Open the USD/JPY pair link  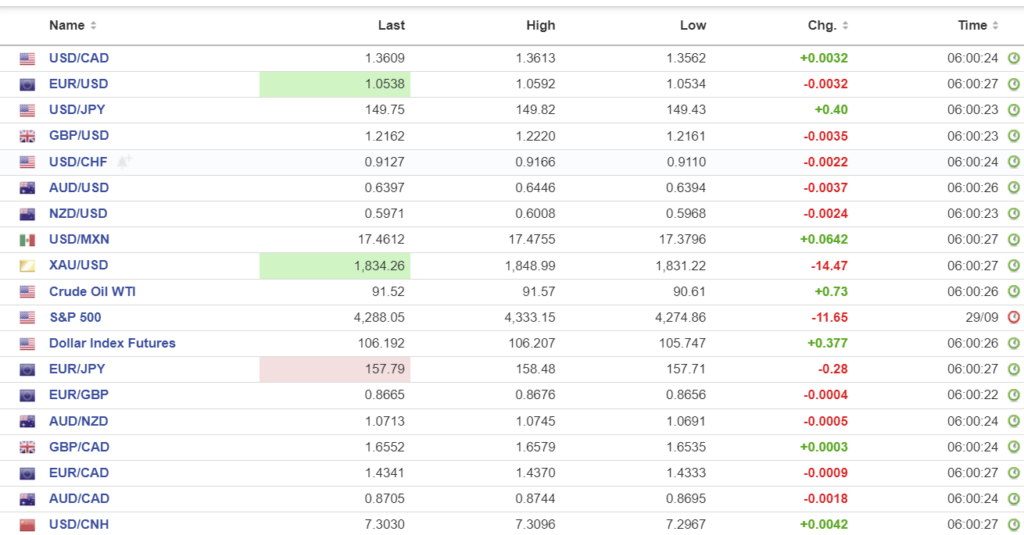tap(79, 110)
